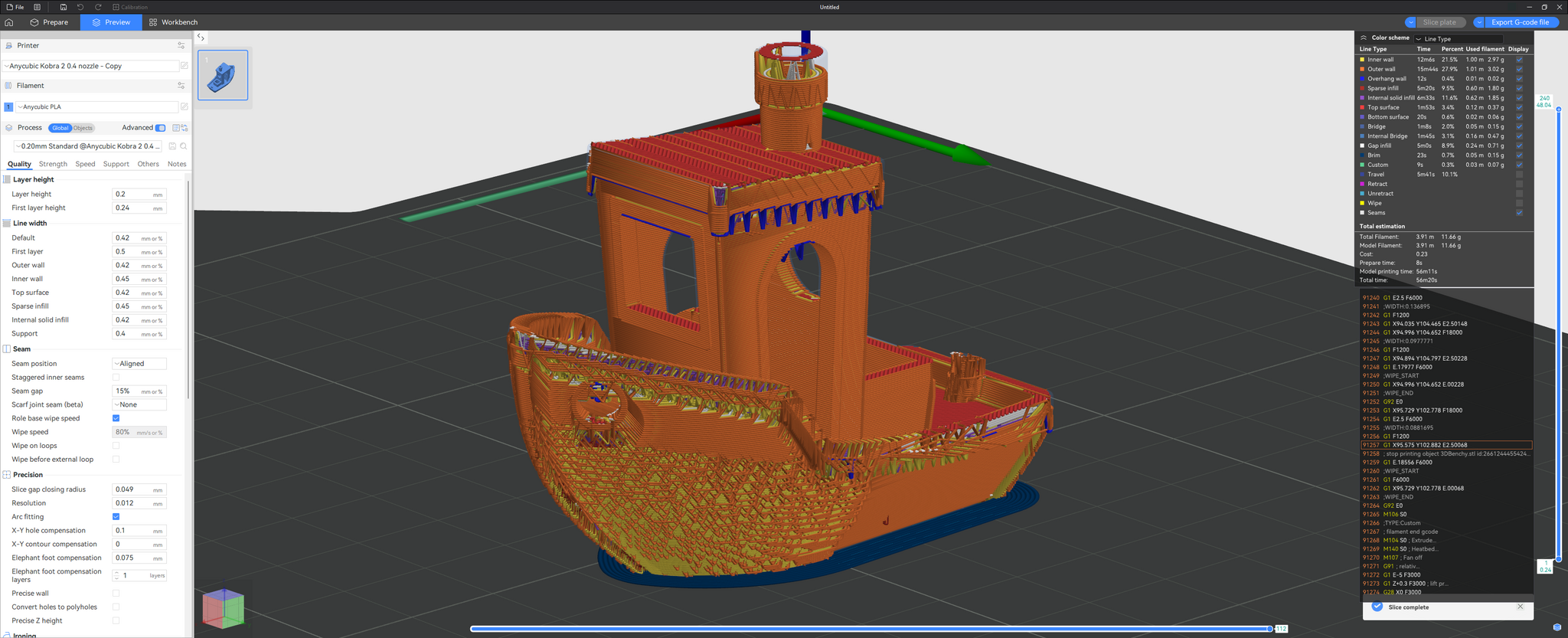Select Objects process mode

point(83,128)
